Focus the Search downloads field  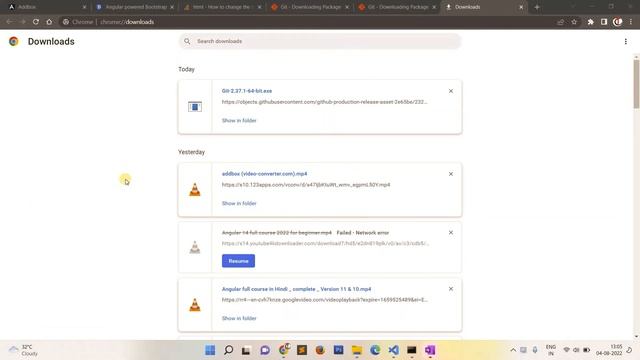click(320, 41)
